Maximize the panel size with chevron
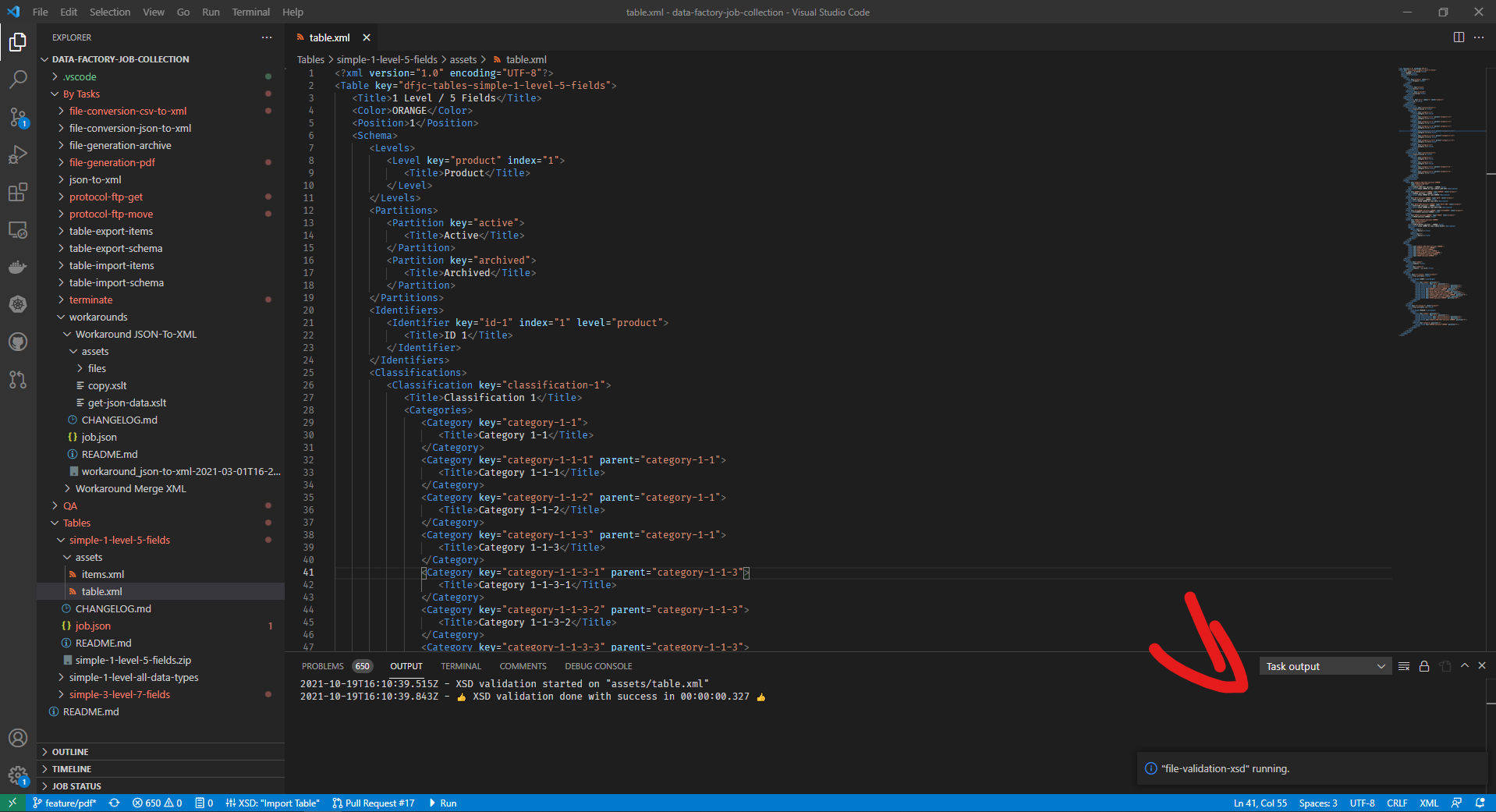This screenshot has height=812, width=1496. tap(1464, 666)
